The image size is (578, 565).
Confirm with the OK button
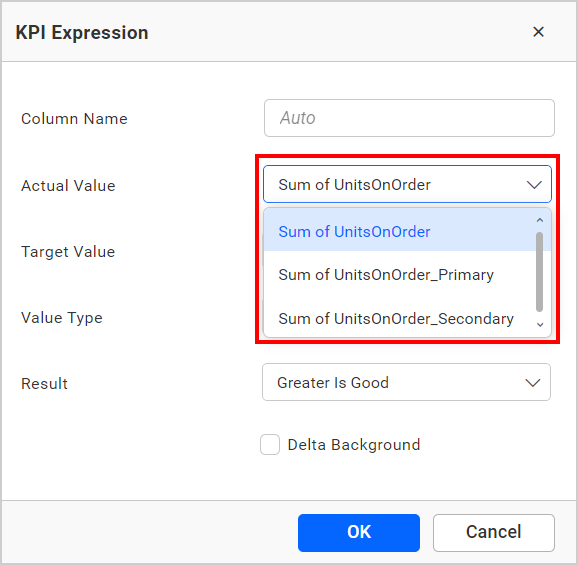coord(359,533)
